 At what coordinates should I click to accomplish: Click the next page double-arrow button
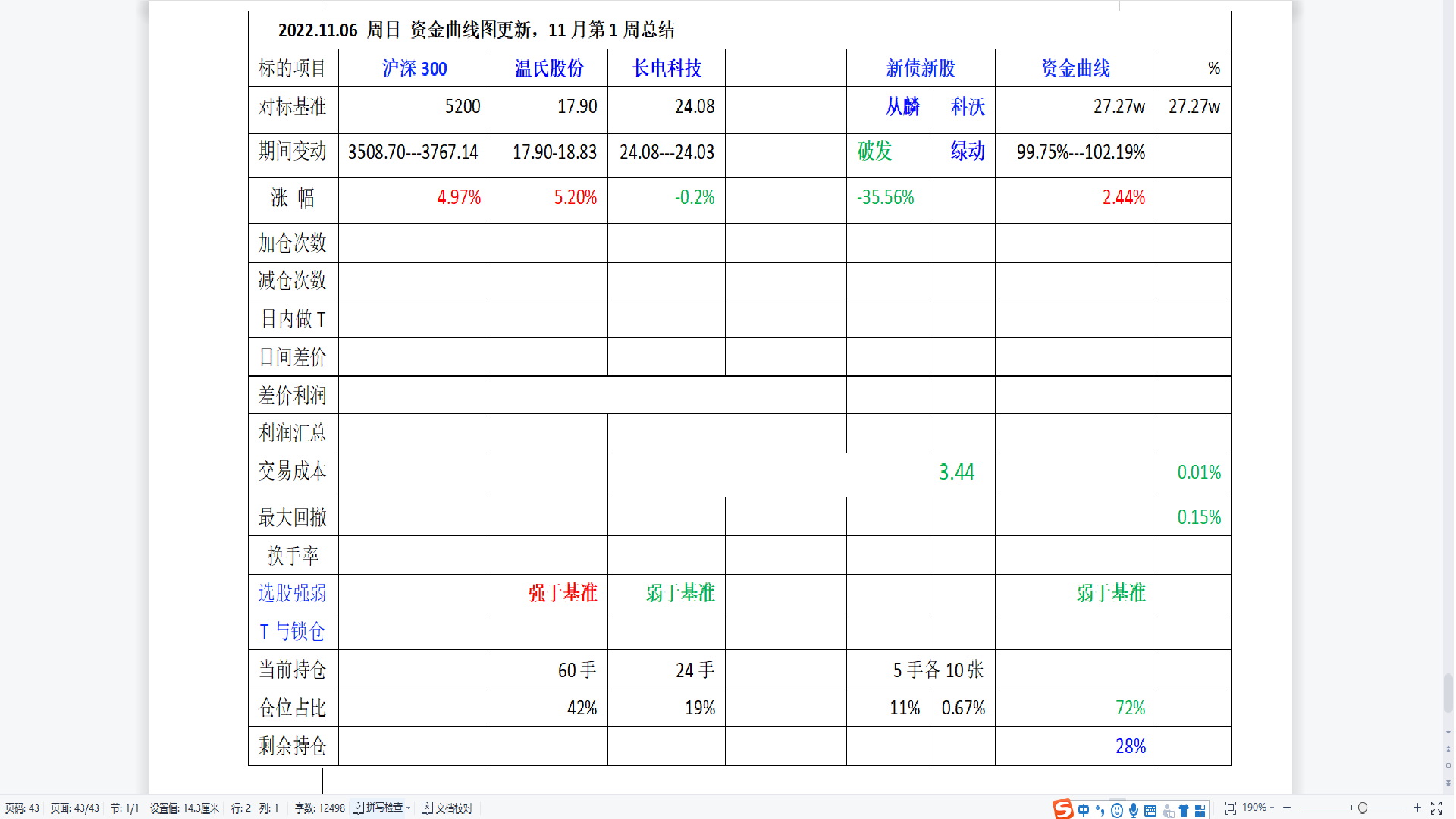tap(1448, 783)
